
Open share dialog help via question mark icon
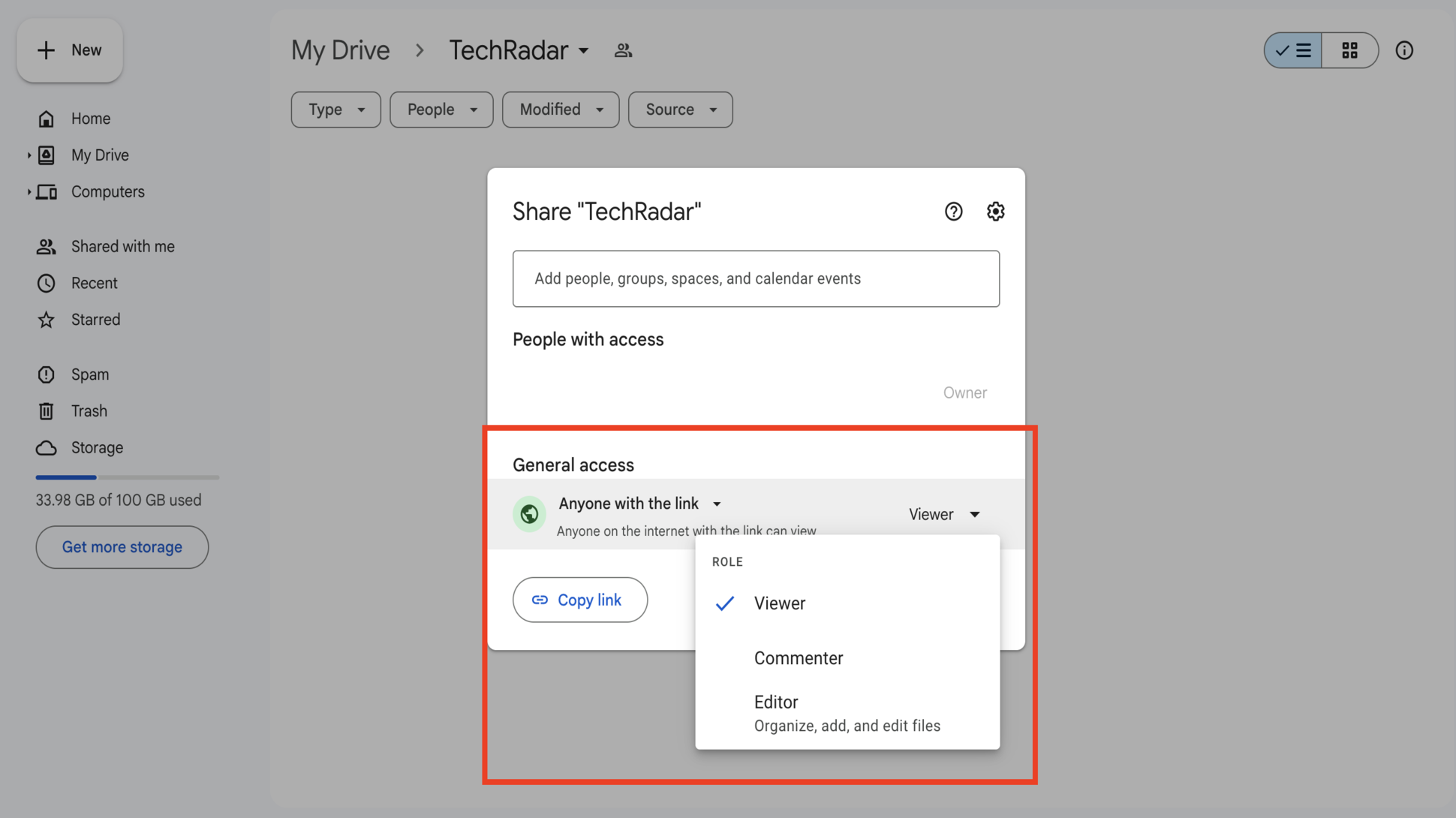click(953, 212)
